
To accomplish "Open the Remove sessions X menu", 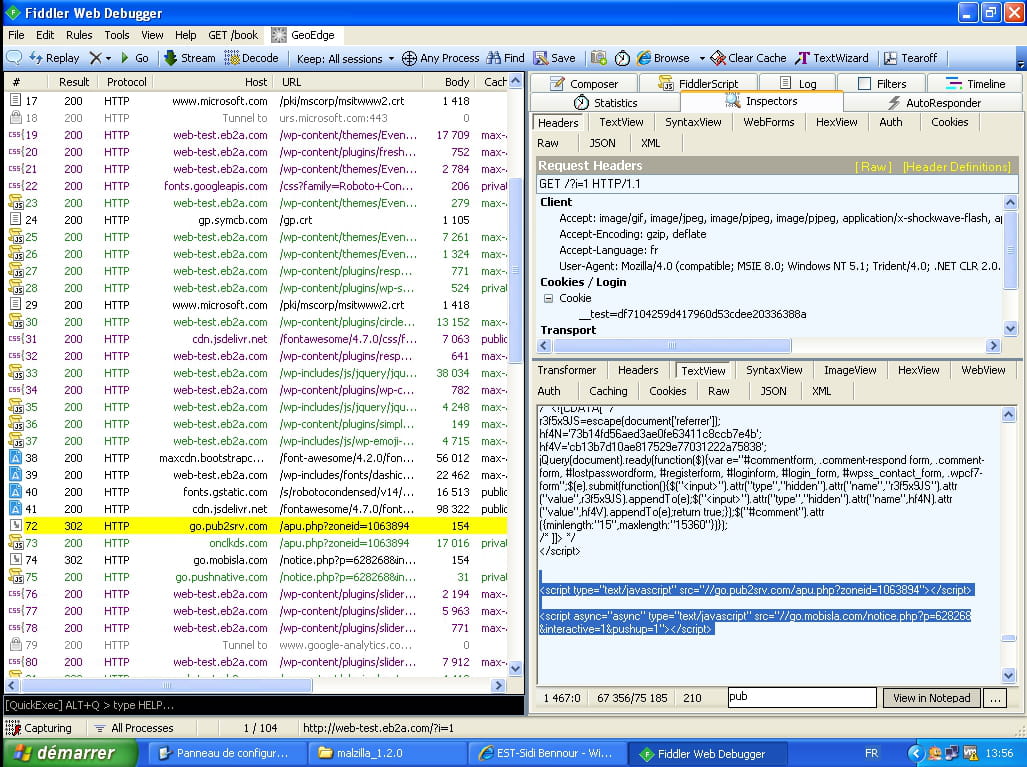I will pyautogui.click(x=100, y=58).
